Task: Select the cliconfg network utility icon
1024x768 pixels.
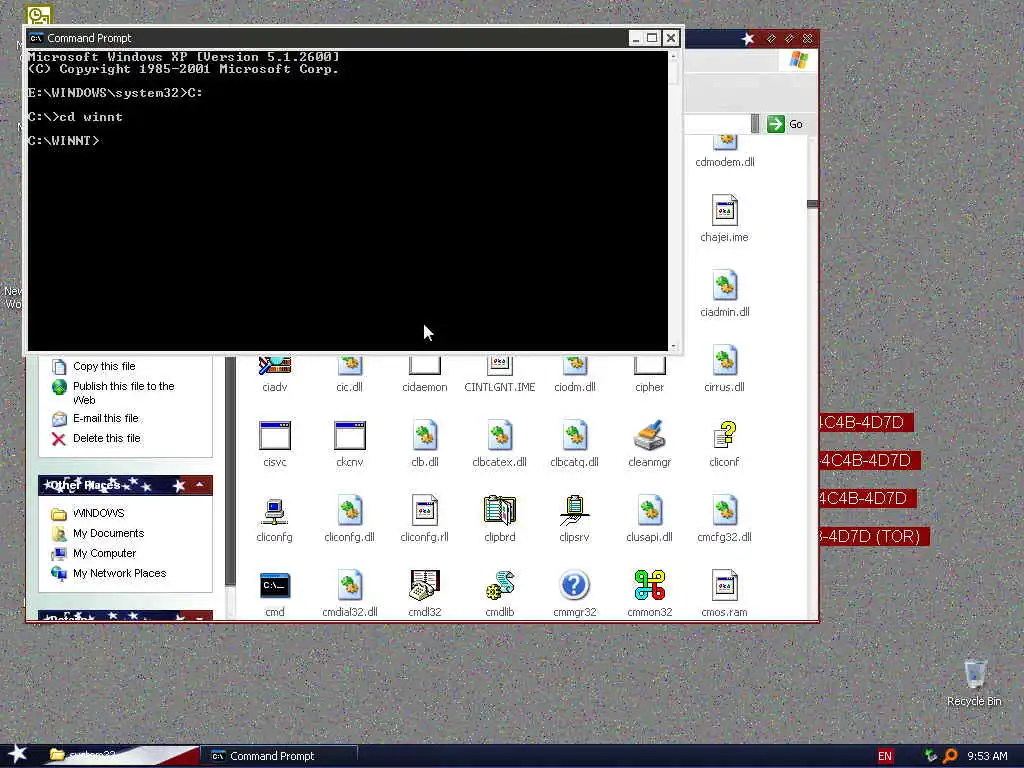Action: click(274, 511)
